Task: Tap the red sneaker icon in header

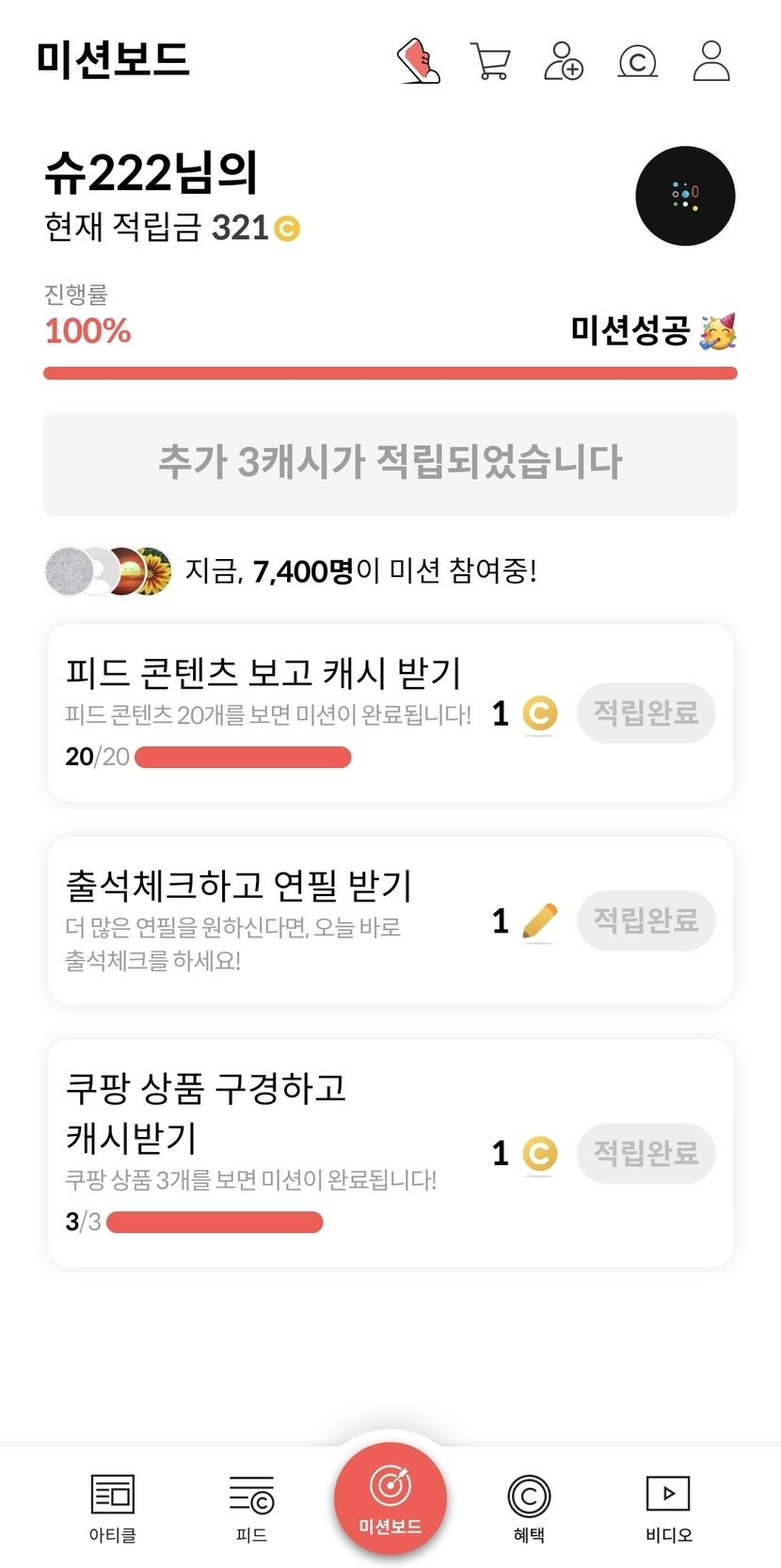Action: point(419,61)
